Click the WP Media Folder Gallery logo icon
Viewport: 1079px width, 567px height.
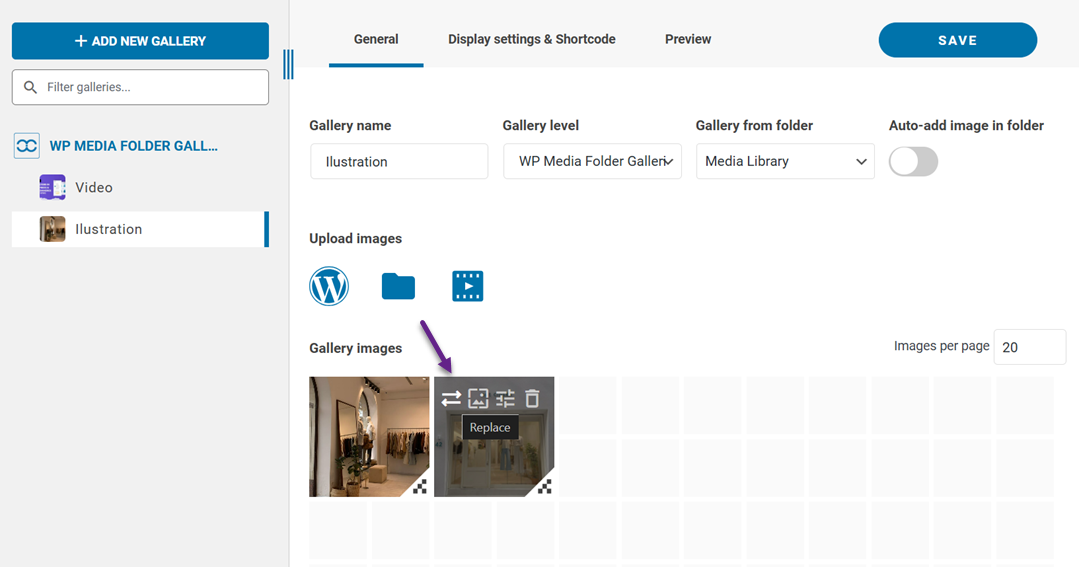click(x=26, y=146)
